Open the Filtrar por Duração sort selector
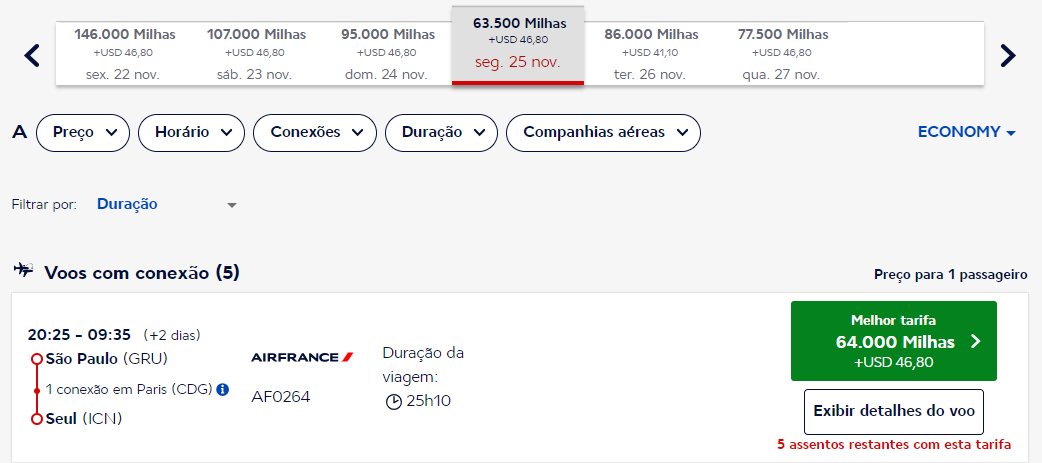Viewport: 1042px width, 463px height. click(166, 205)
